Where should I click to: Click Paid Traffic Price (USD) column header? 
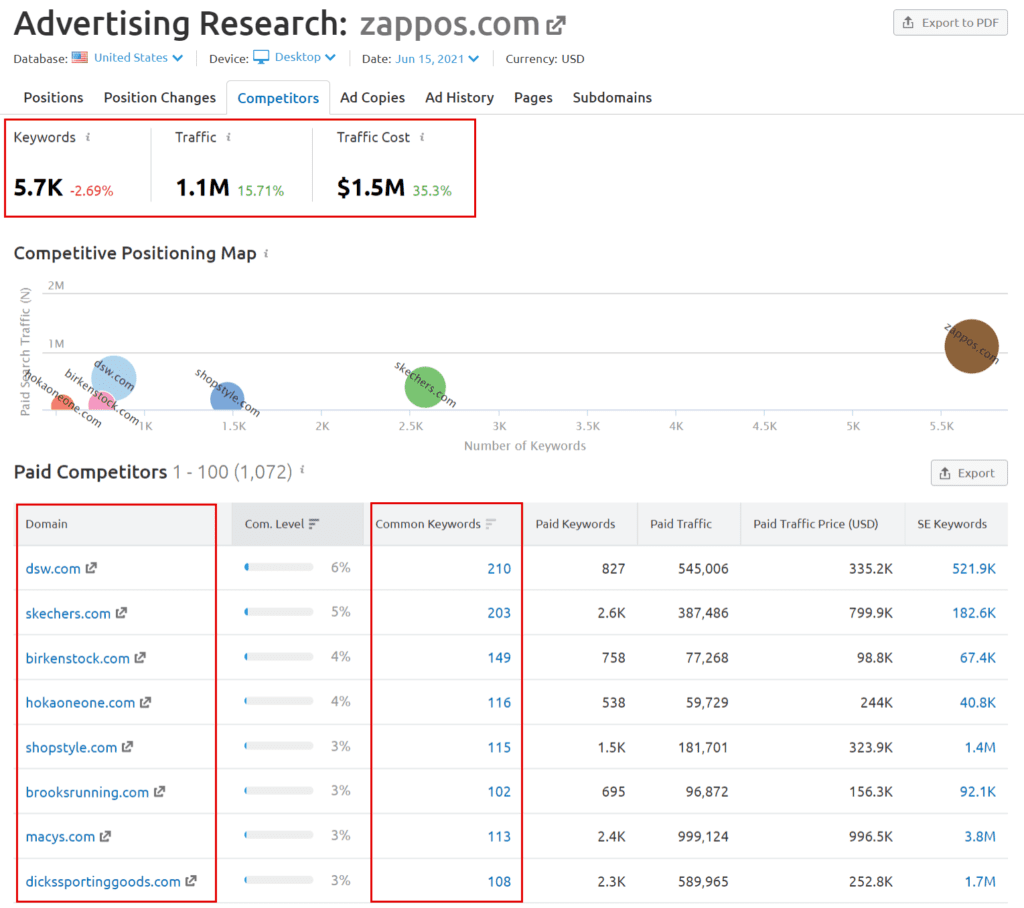(816, 524)
